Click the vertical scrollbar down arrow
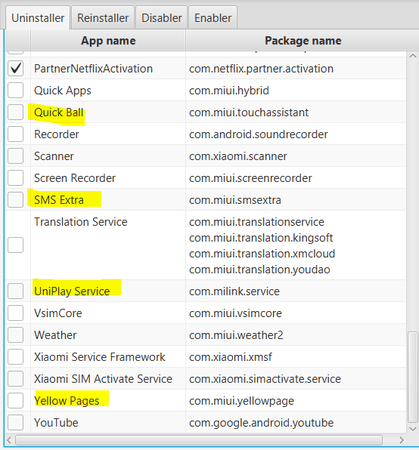The width and height of the screenshot is (419, 450). click(413, 429)
